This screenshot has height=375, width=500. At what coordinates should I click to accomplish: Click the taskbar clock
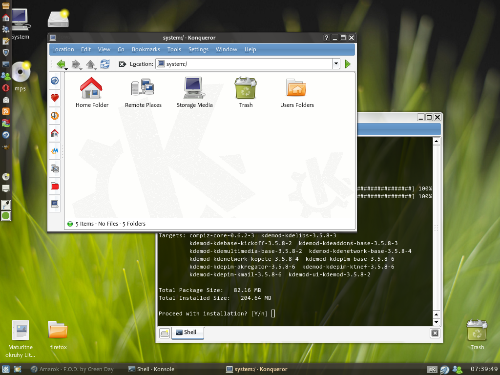tap(483, 369)
